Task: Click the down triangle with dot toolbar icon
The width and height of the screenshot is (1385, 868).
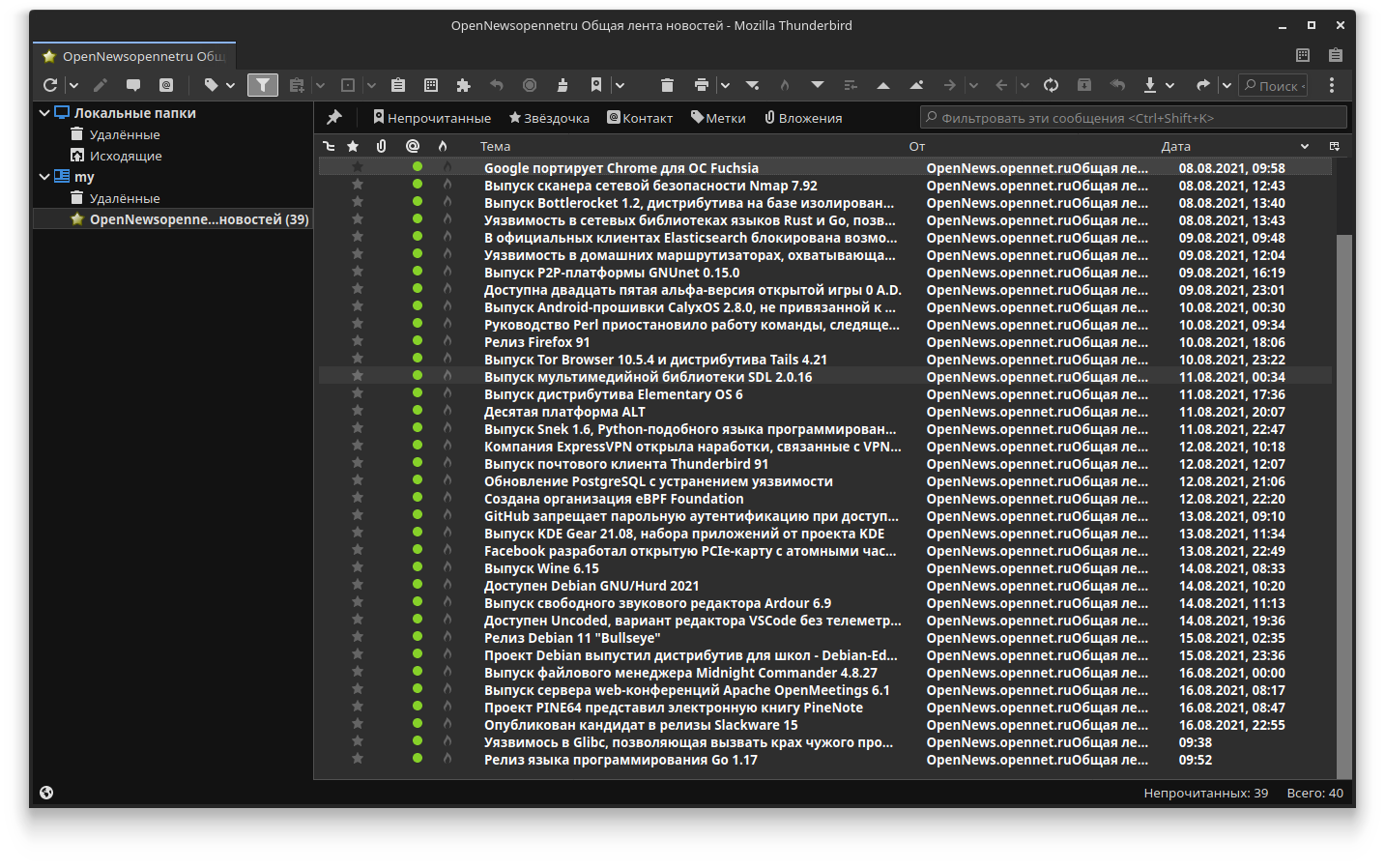Action: 752,85
